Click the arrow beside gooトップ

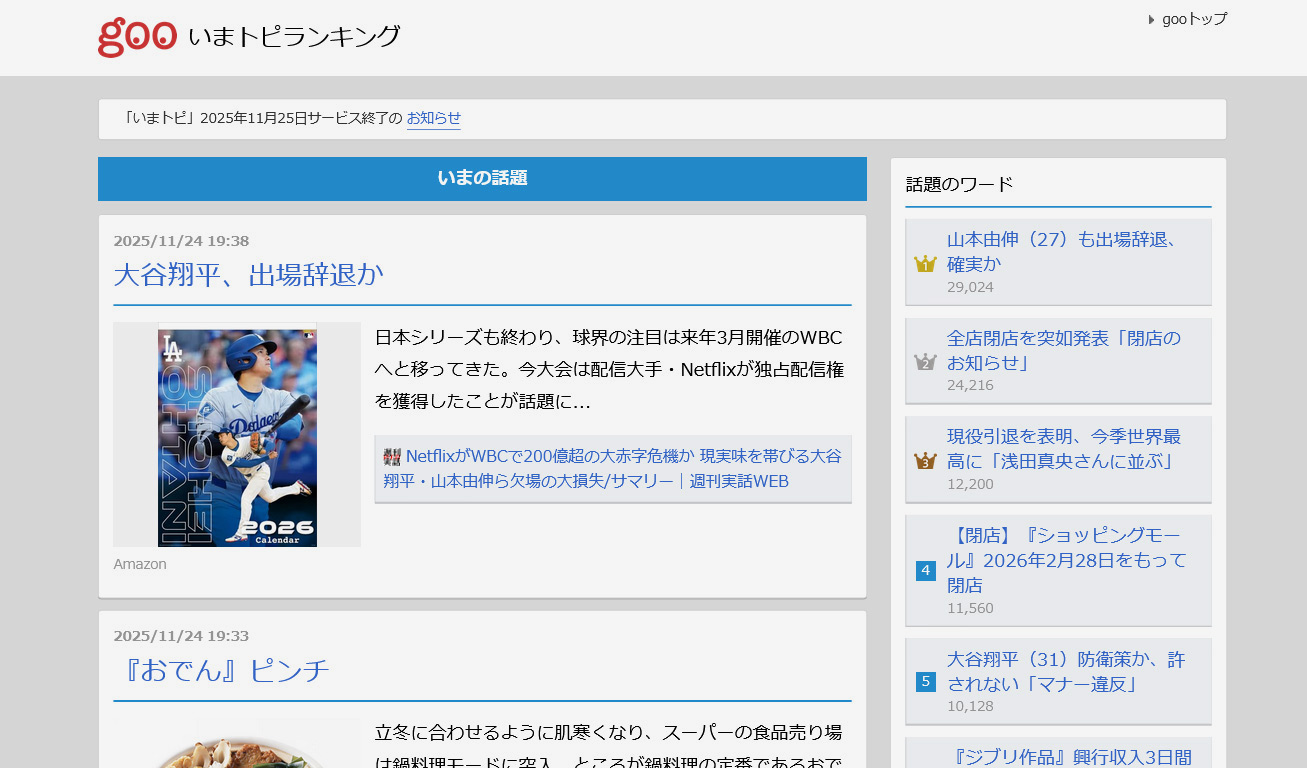click(1151, 19)
